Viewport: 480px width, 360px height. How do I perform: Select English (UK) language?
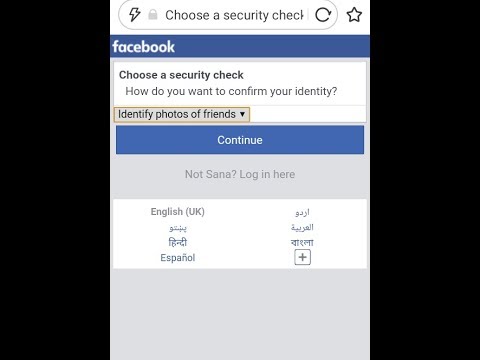point(178,212)
